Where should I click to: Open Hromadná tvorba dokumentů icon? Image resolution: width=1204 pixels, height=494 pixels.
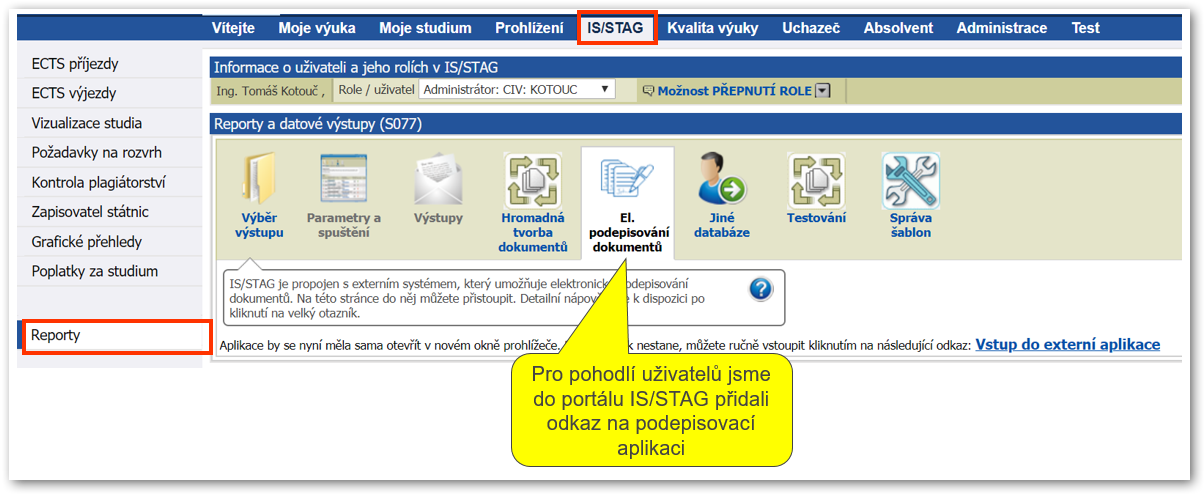click(x=532, y=180)
